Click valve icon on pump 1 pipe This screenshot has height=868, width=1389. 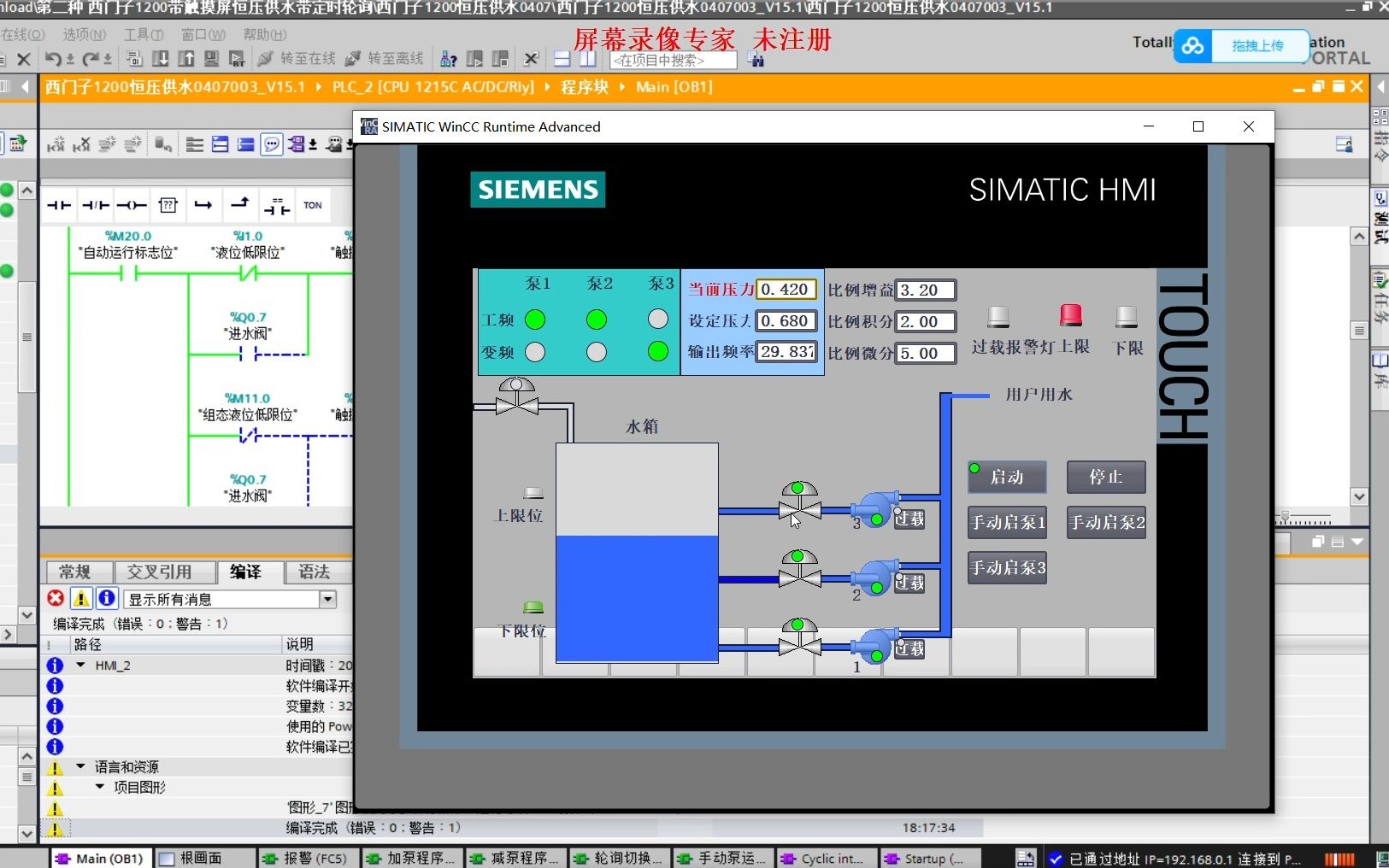800,639
